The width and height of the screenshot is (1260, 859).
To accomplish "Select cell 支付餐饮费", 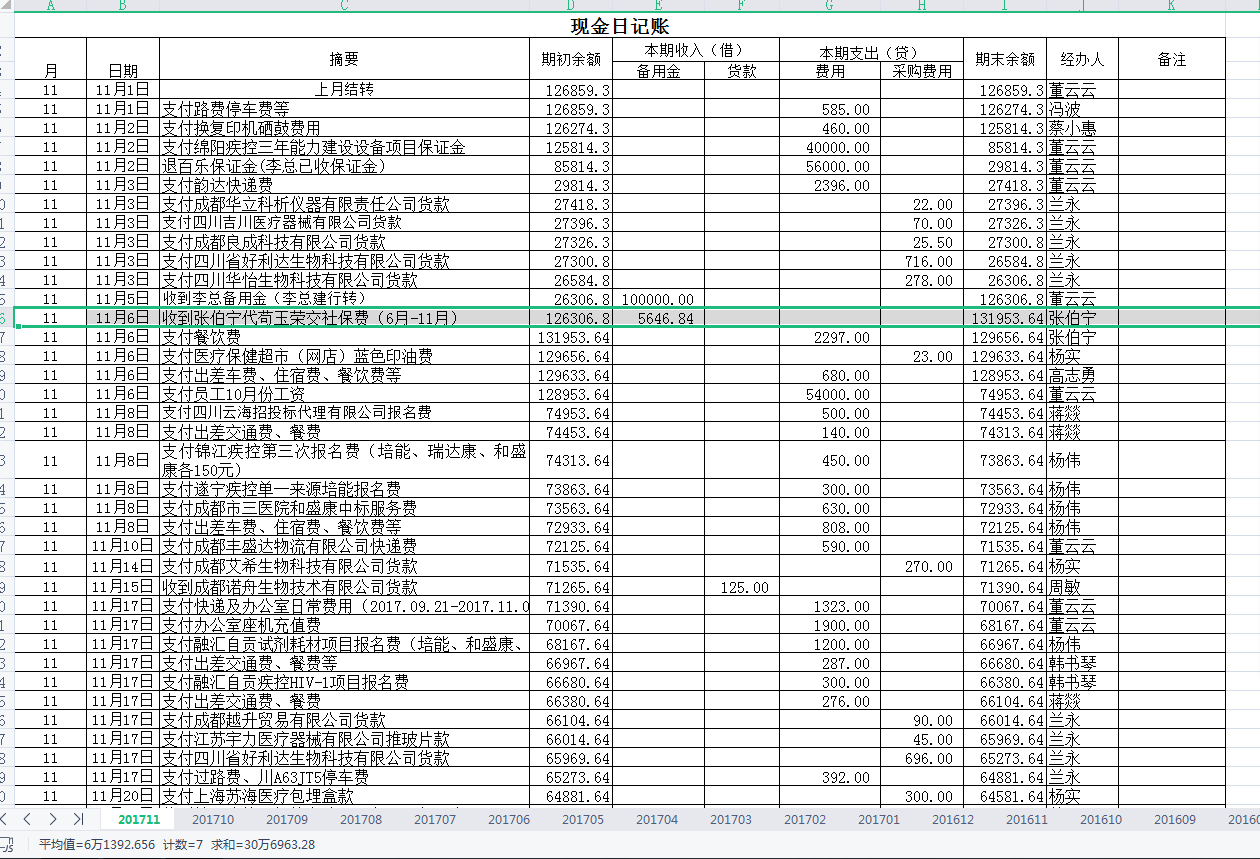I will tap(344, 337).
